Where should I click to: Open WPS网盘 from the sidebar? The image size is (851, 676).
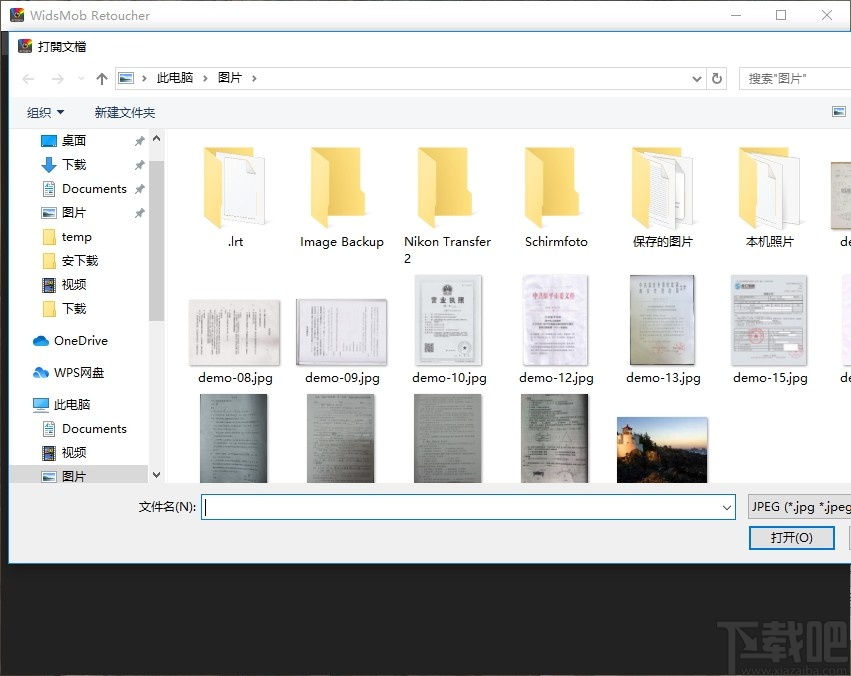[81, 372]
